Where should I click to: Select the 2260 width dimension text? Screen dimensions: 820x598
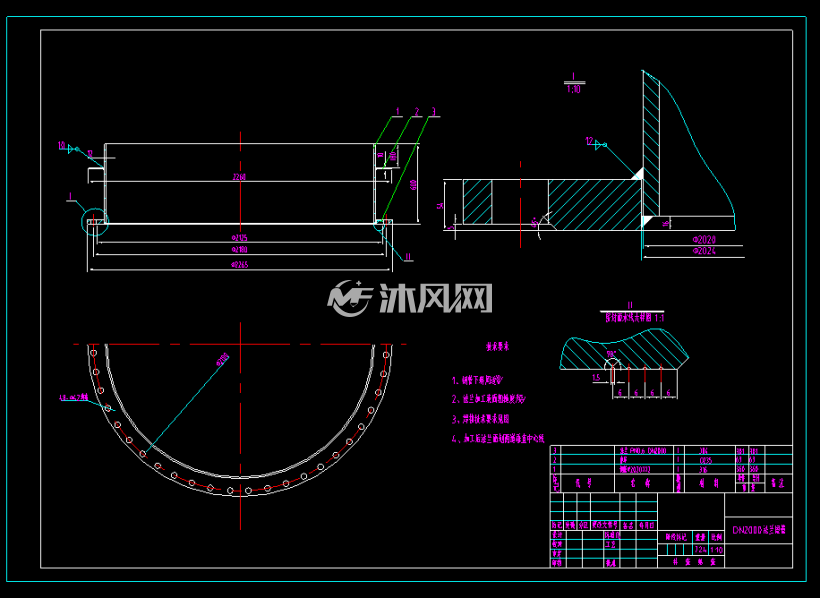[x=239, y=177]
